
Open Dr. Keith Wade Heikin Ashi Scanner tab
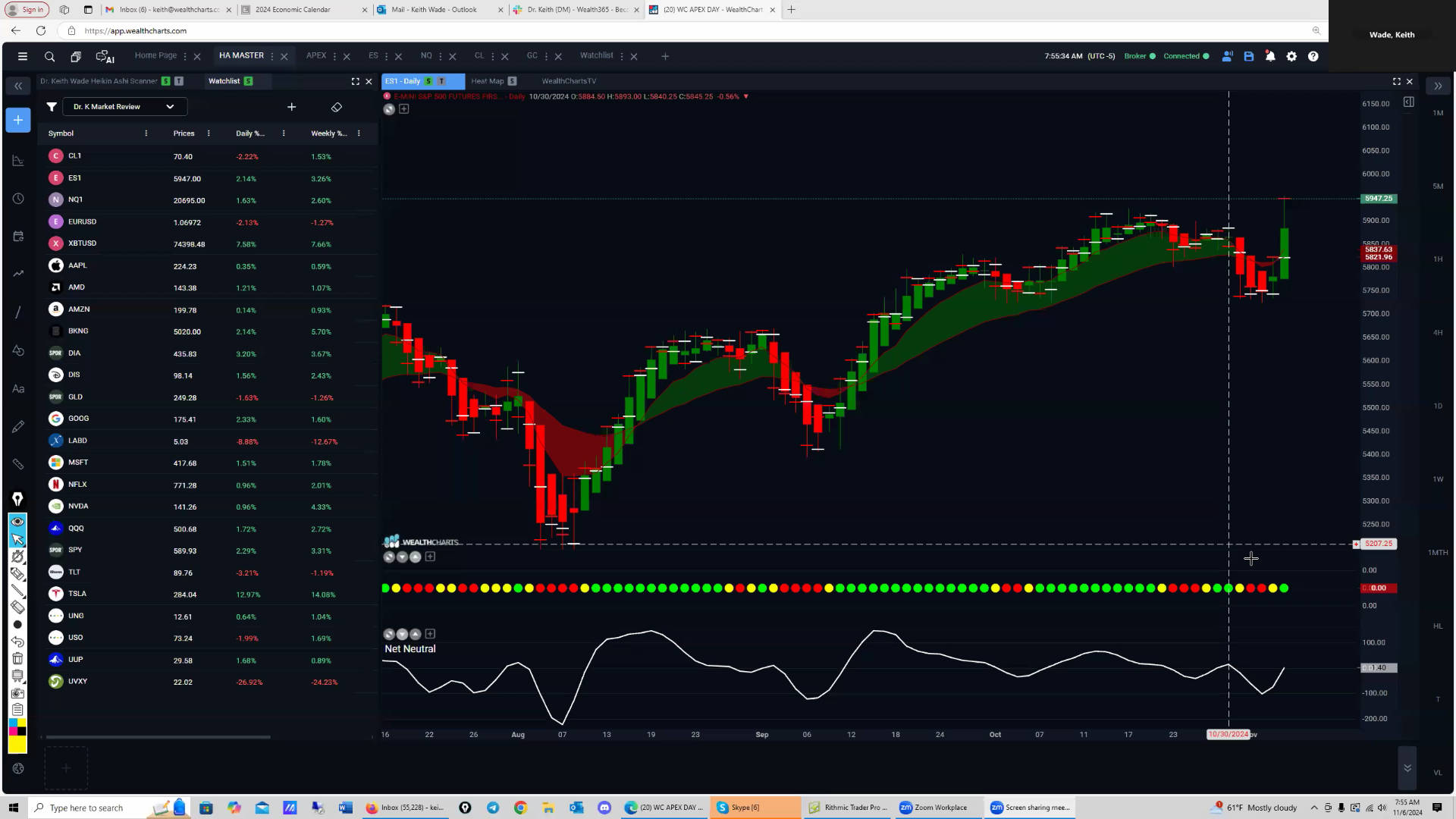coord(99,81)
